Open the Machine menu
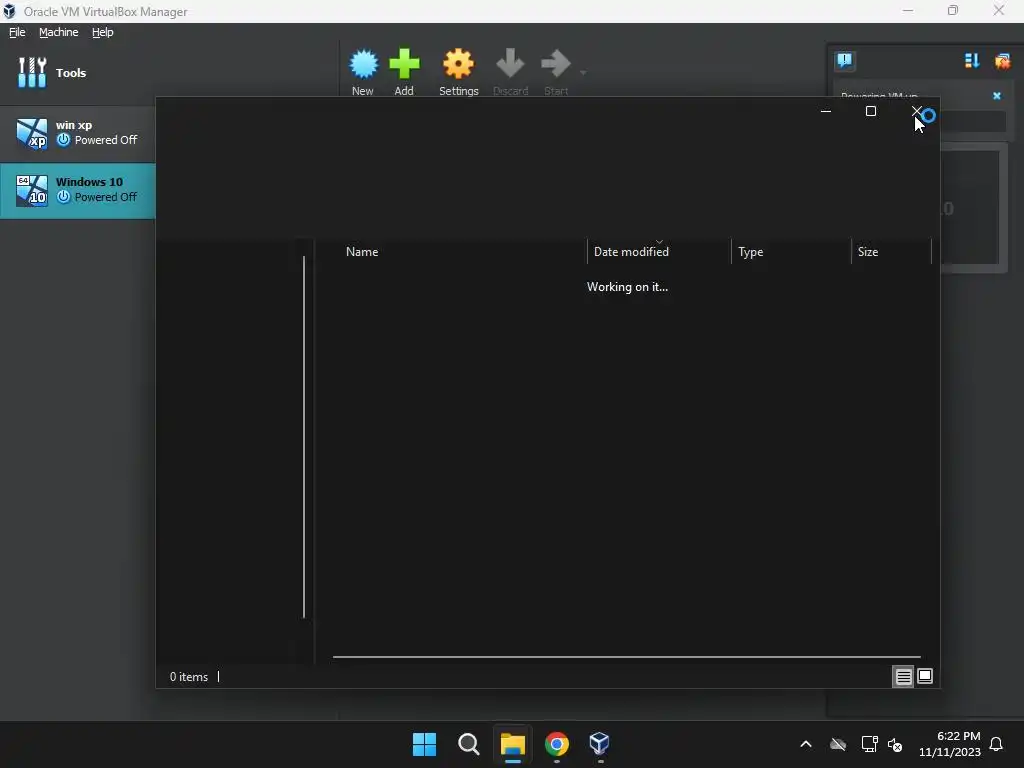 [59, 32]
